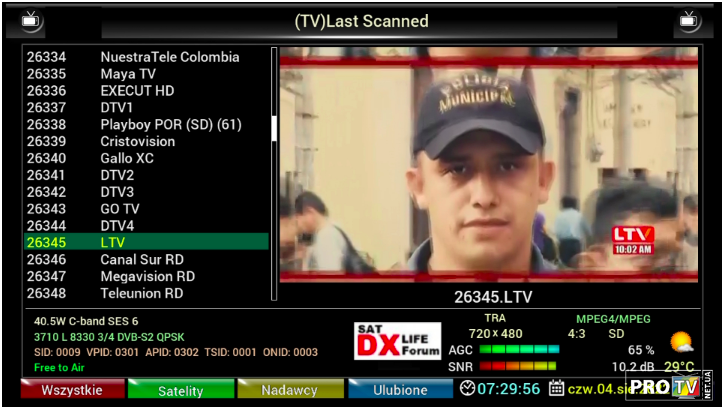This screenshot has width=723, height=411.
Task: Open the blue Ulubione favorites list
Action: click(x=400, y=390)
